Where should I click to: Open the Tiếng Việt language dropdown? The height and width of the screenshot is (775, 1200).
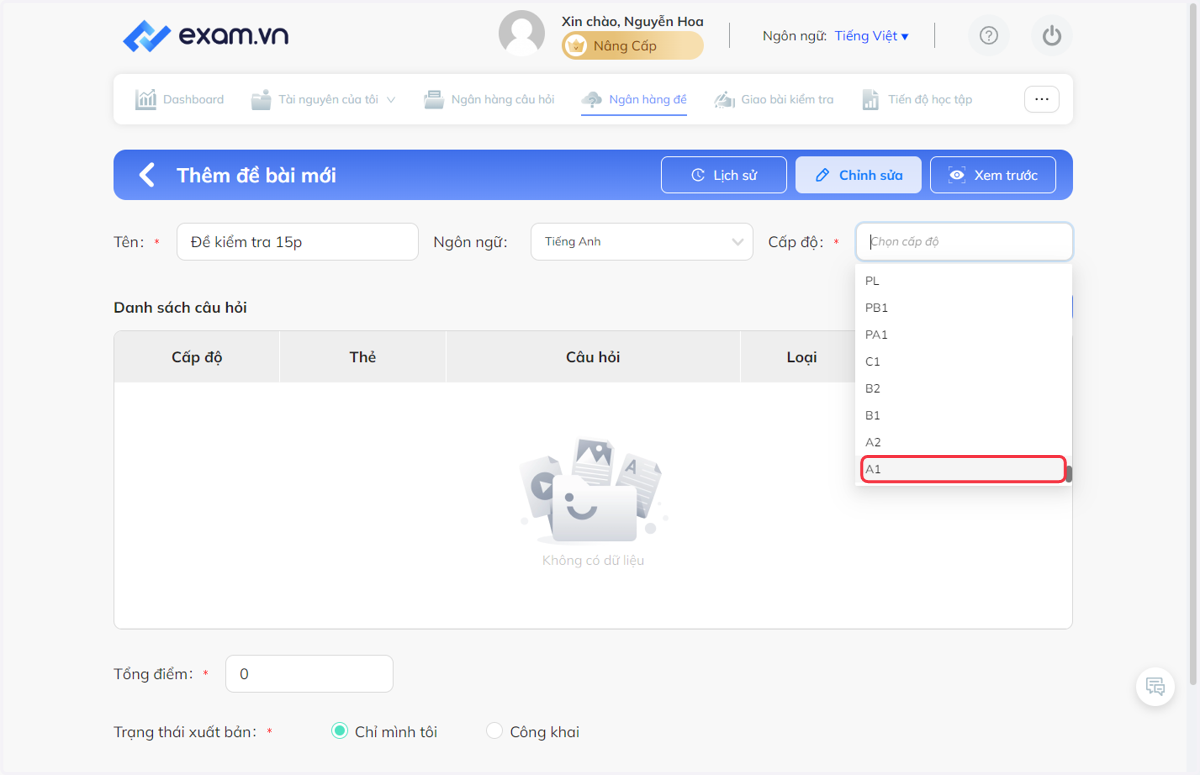[x=871, y=36]
